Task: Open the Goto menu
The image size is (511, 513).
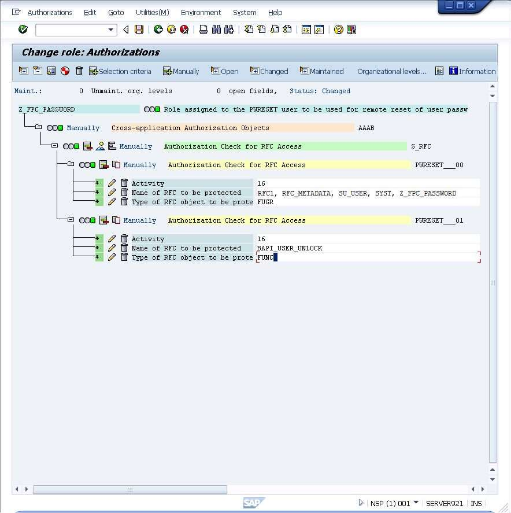Action: coord(116,13)
